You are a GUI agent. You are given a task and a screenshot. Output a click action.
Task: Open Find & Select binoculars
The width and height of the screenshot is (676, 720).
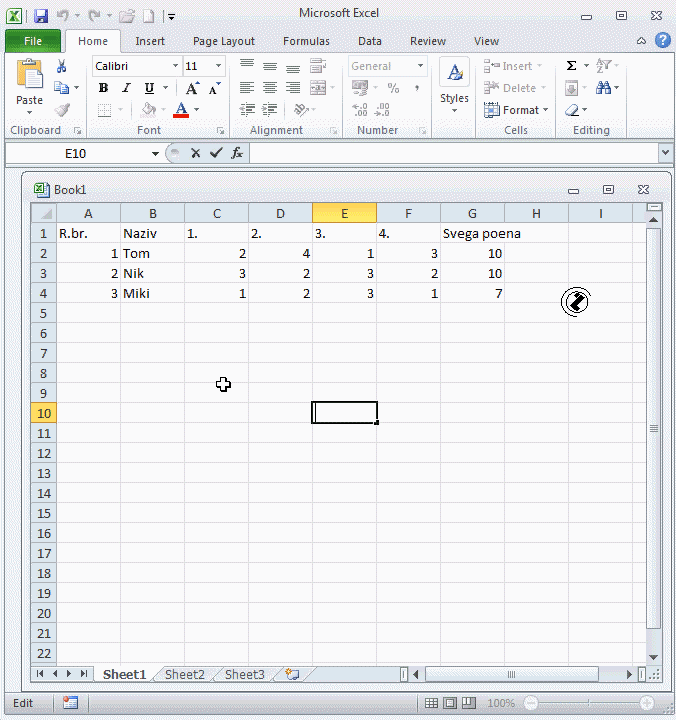(x=605, y=88)
